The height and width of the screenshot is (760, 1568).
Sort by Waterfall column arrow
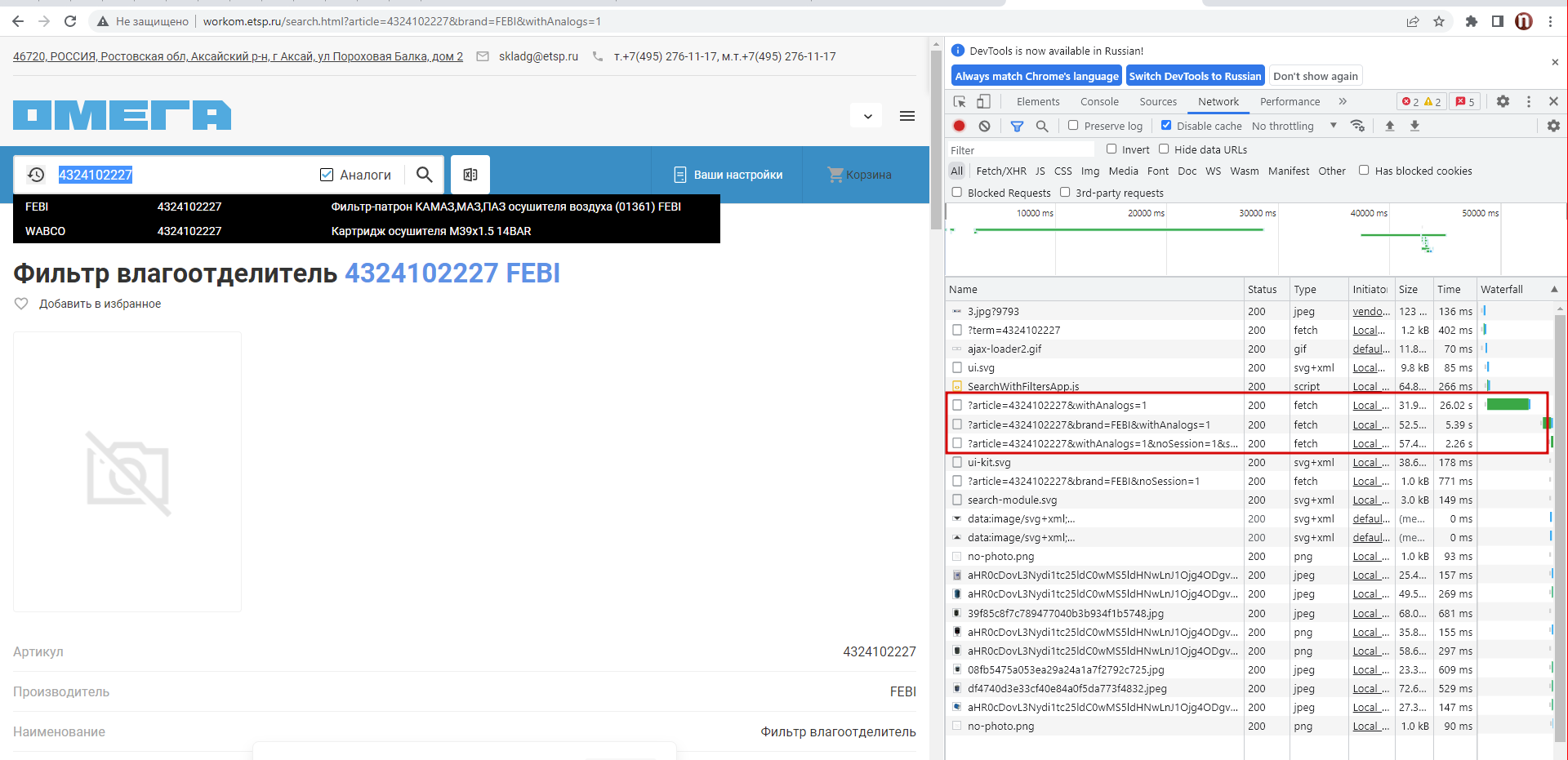[1554, 289]
